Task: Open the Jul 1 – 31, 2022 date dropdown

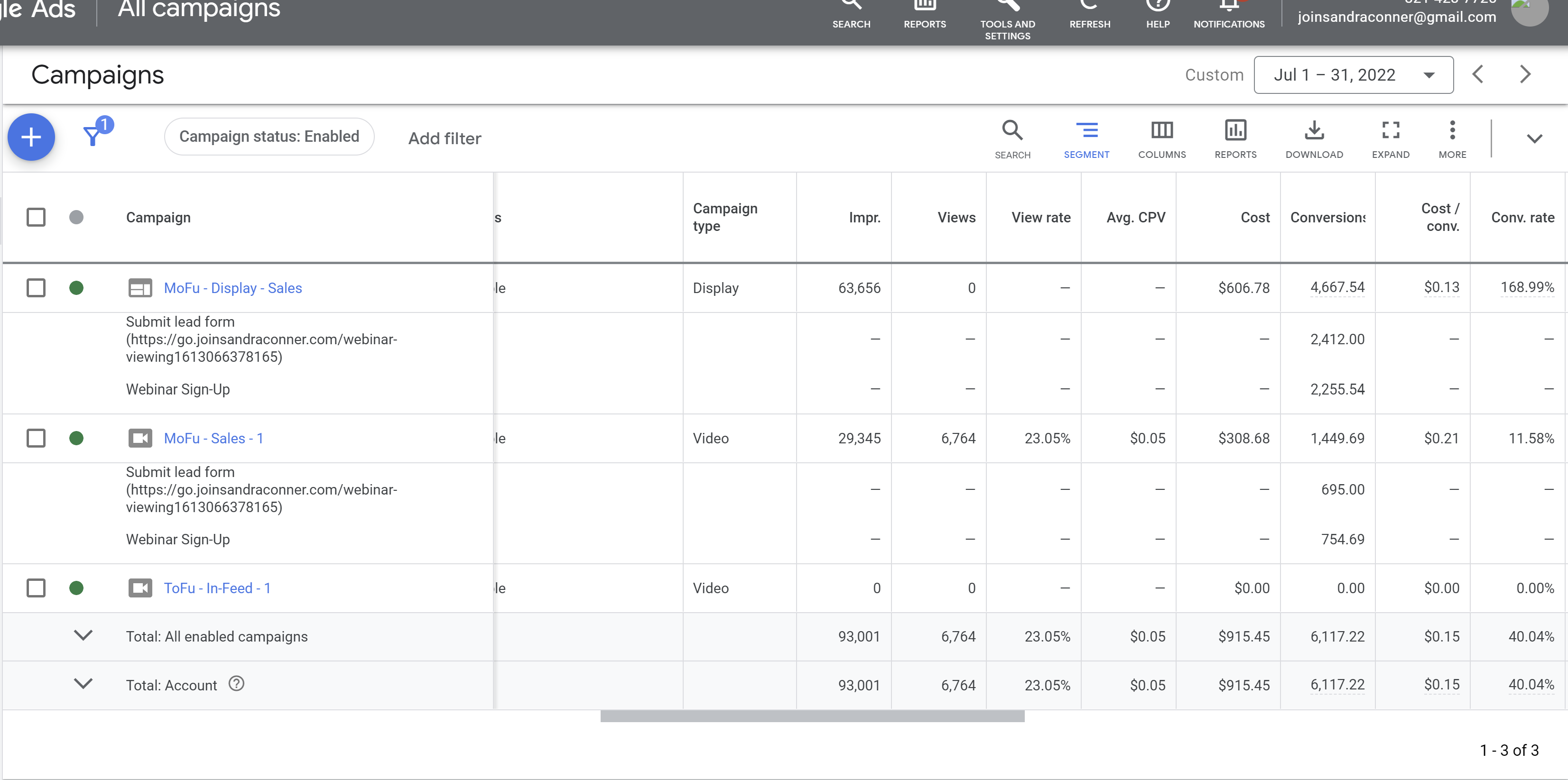Action: [1353, 75]
